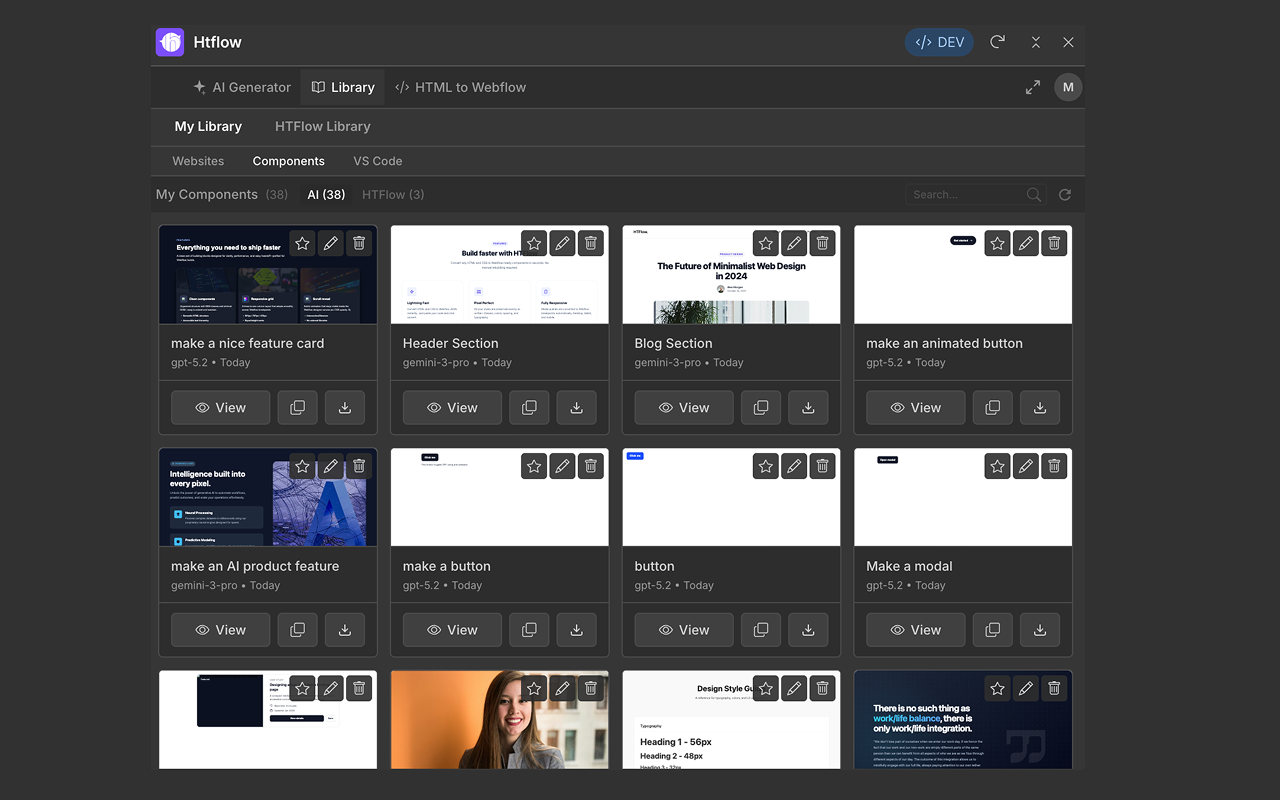Screen dimensions: 1280x800
Task: Switch to HTFlow Library tab
Action: point(323,126)
